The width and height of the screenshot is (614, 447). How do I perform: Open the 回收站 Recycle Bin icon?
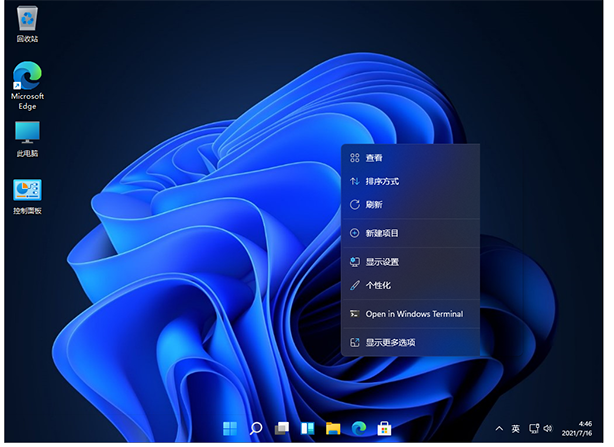click(27, 19)
